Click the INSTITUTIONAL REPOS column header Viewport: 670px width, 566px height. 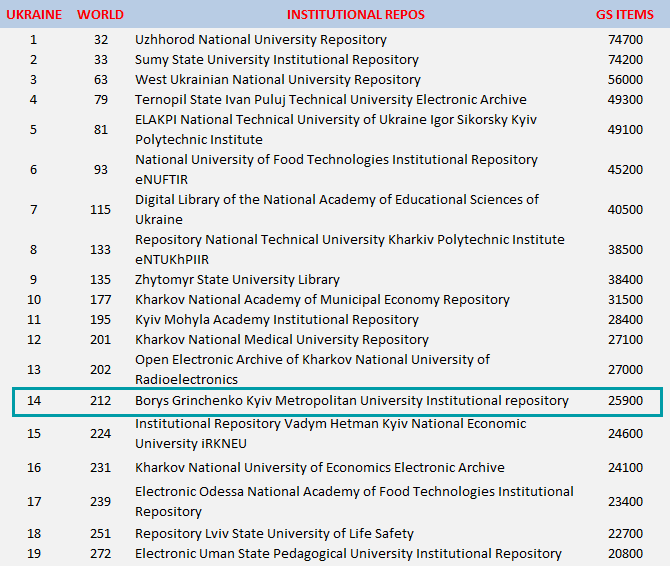356,15
